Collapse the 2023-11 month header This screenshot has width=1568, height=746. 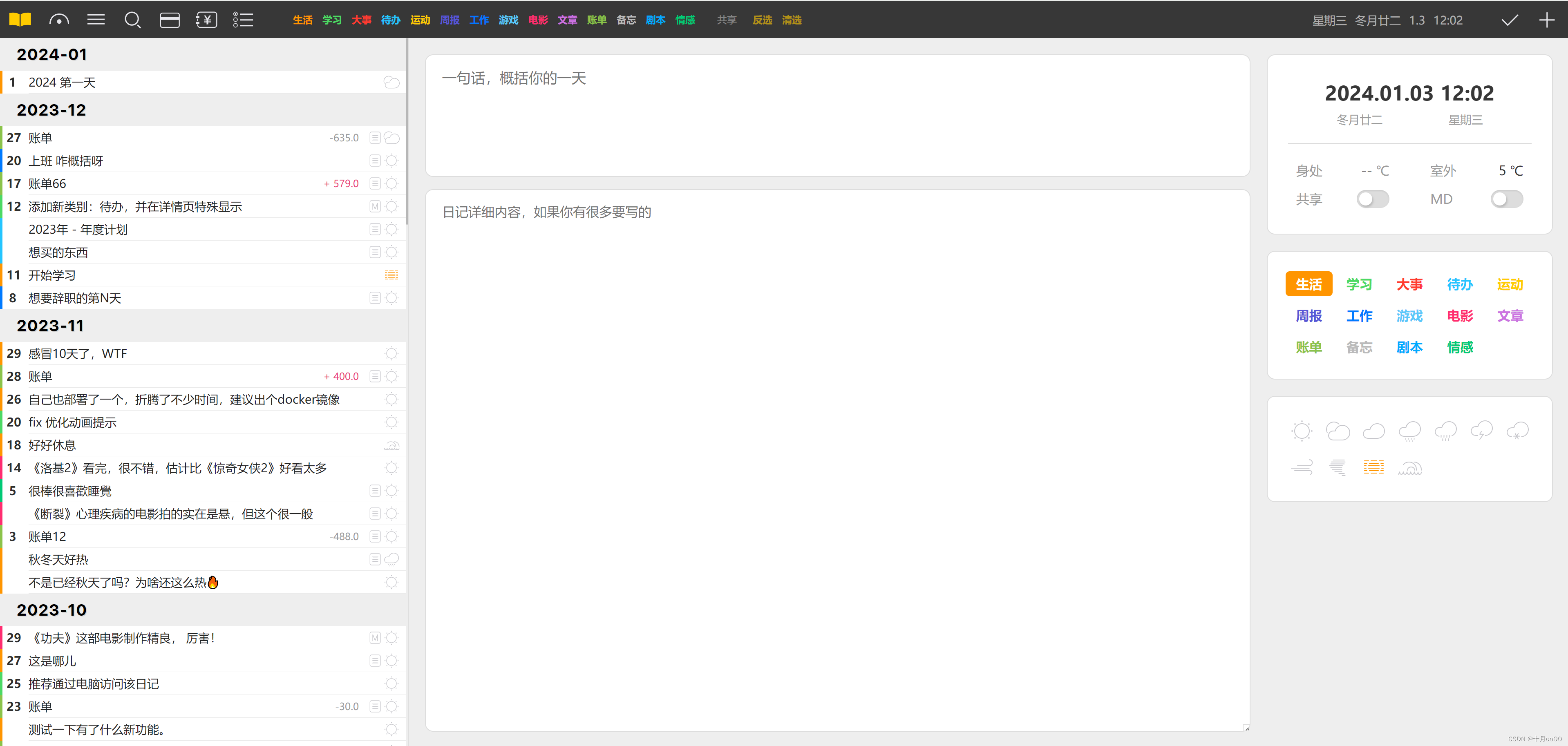tap(51, 326)
